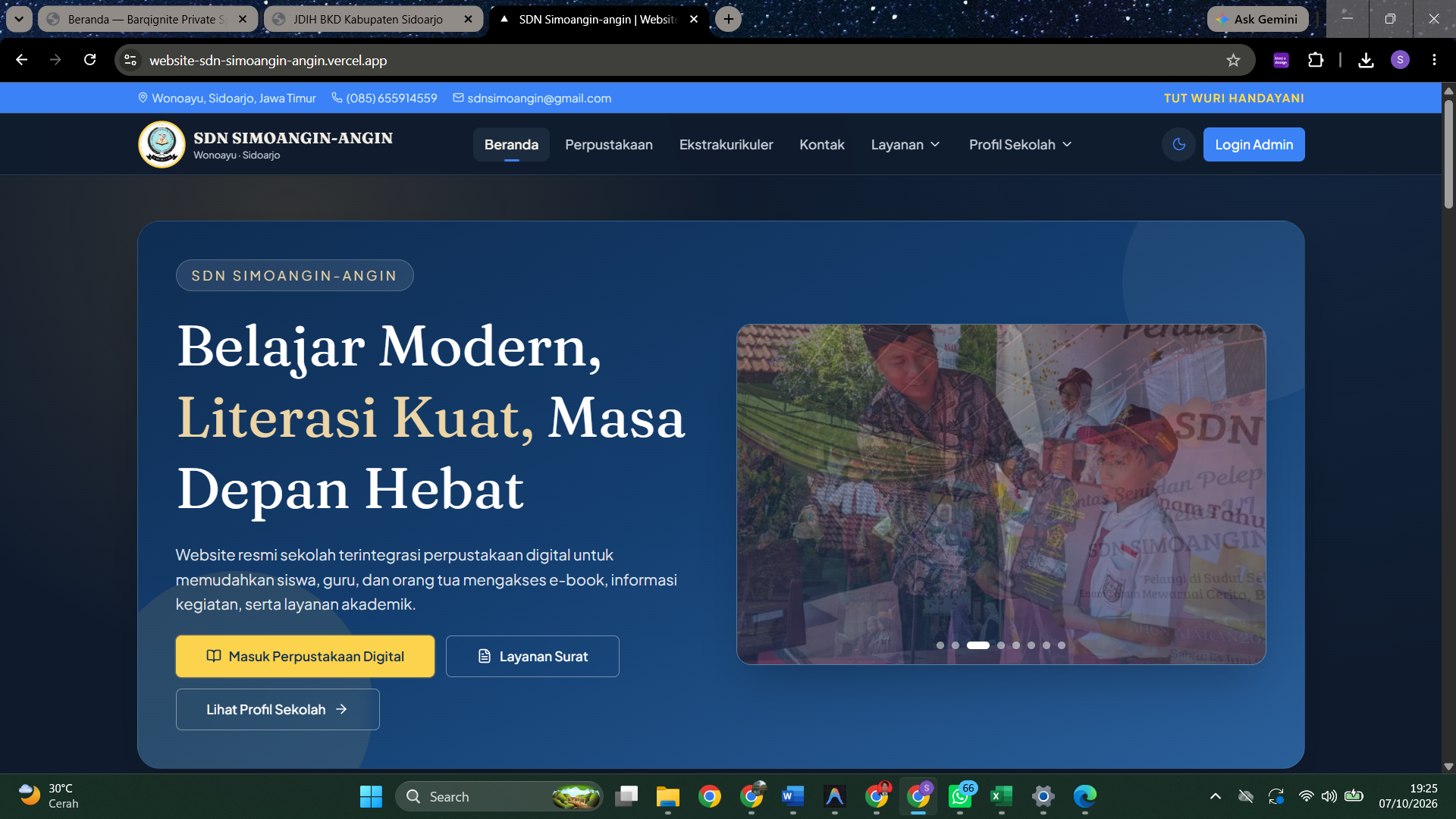The height and width of the screenshot is (819, 1456).
Task: Open Chrome three-dot menu
Action: 1434,60
